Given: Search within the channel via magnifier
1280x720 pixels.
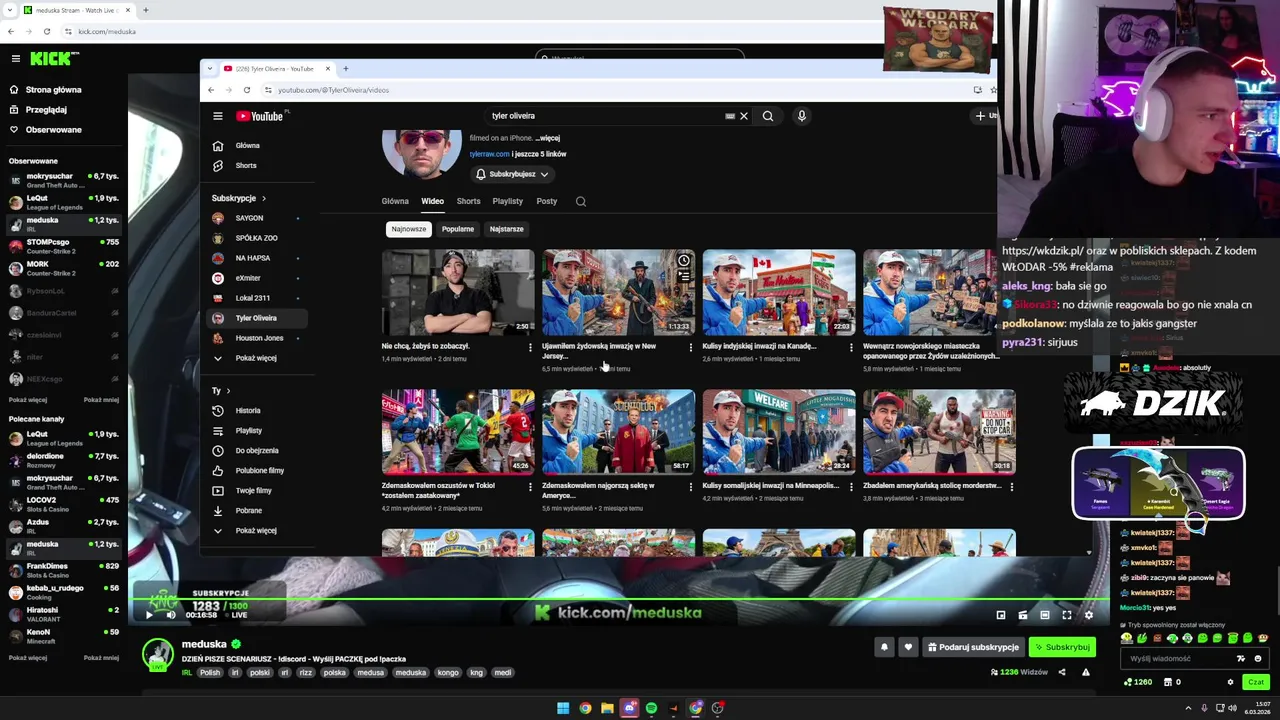Looking at the screenshot, I should tap(581, 201).
